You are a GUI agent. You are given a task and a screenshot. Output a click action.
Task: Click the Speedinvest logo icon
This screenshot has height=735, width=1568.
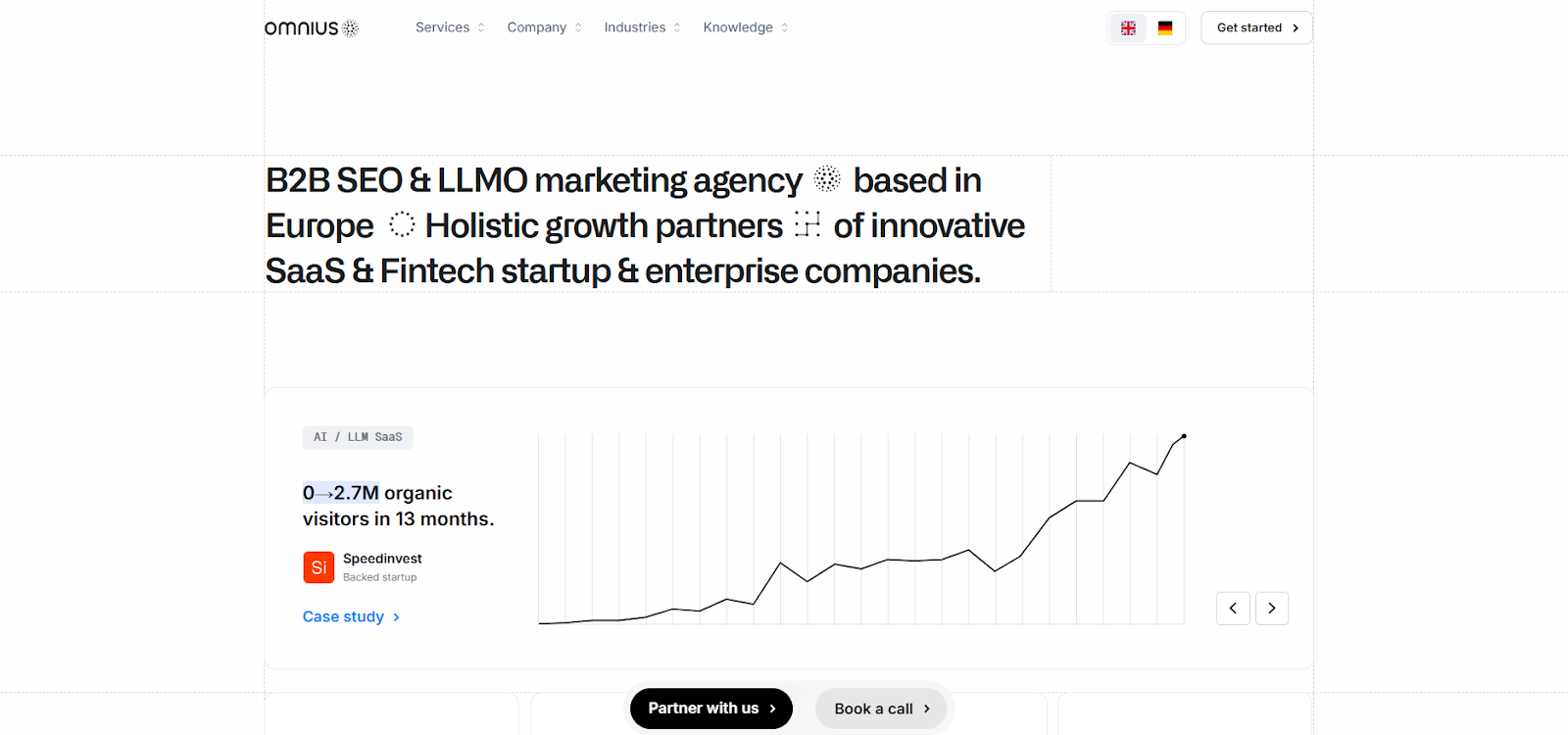coord(318,566)
